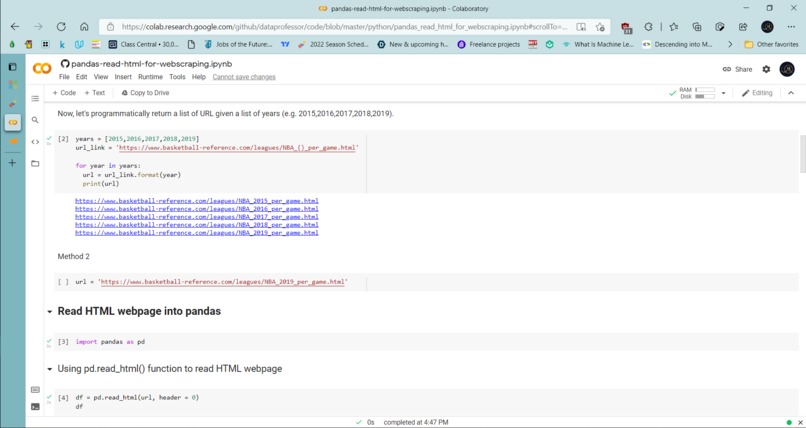Open the NBA_2017_per_game.html output link
Image resolution: width=806 pixels, height=428 pixels.
[x=197, y=217]
